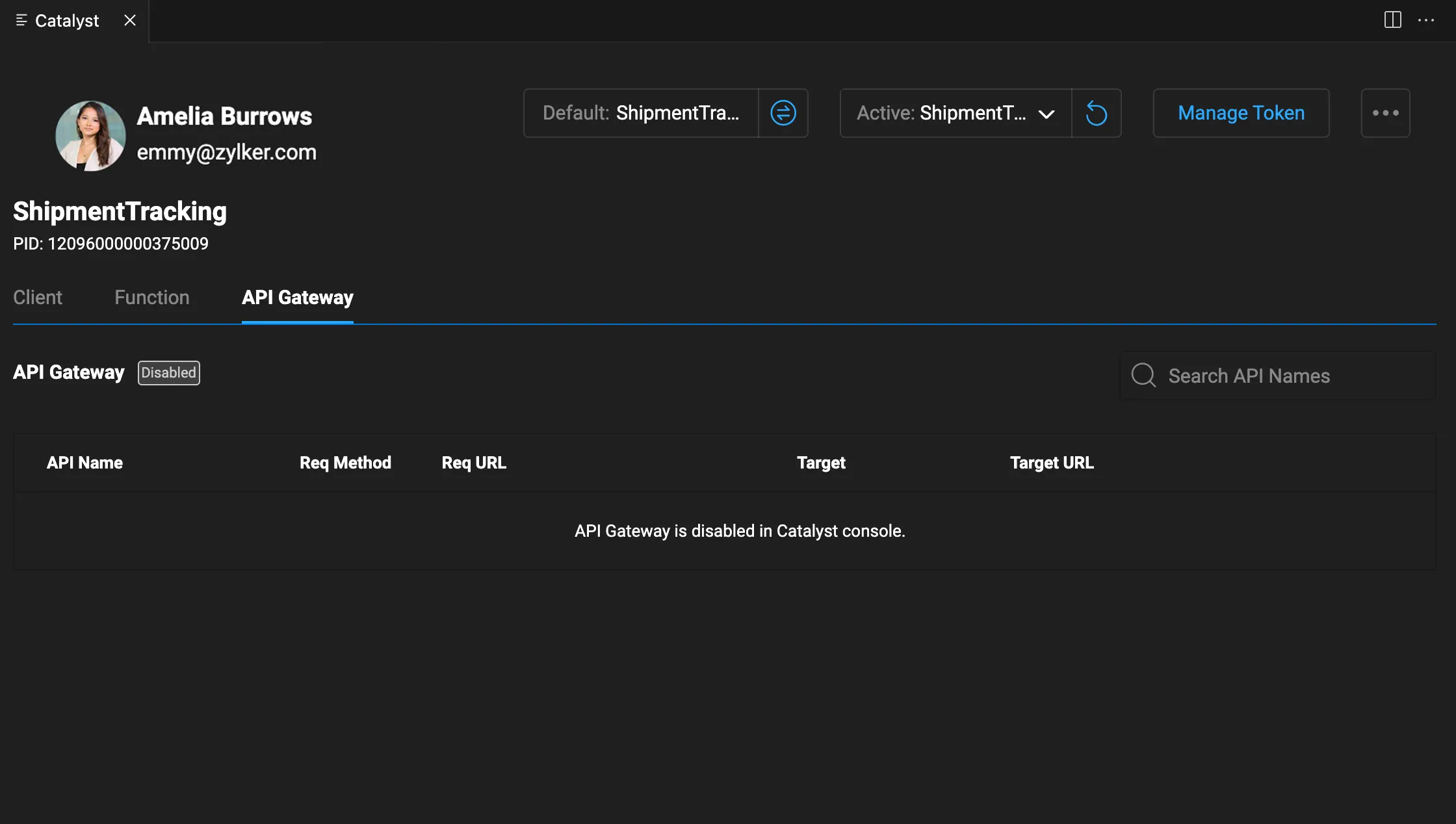
Task: Click the Target URL column header
Action: (1052, 463)
